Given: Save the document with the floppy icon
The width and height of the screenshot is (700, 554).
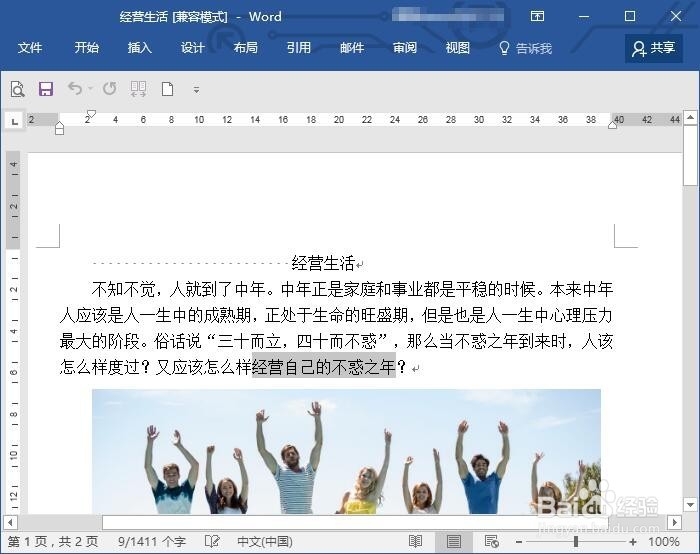Looking at the screenshot, I should (46, 89).
